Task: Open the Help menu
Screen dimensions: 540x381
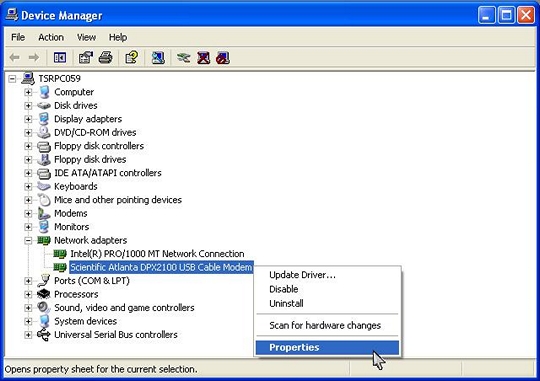Action: (x=118, y=37)
